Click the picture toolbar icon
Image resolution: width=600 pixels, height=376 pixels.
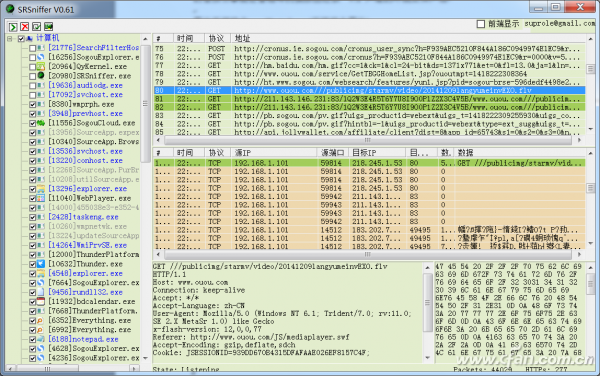(49, 26)
